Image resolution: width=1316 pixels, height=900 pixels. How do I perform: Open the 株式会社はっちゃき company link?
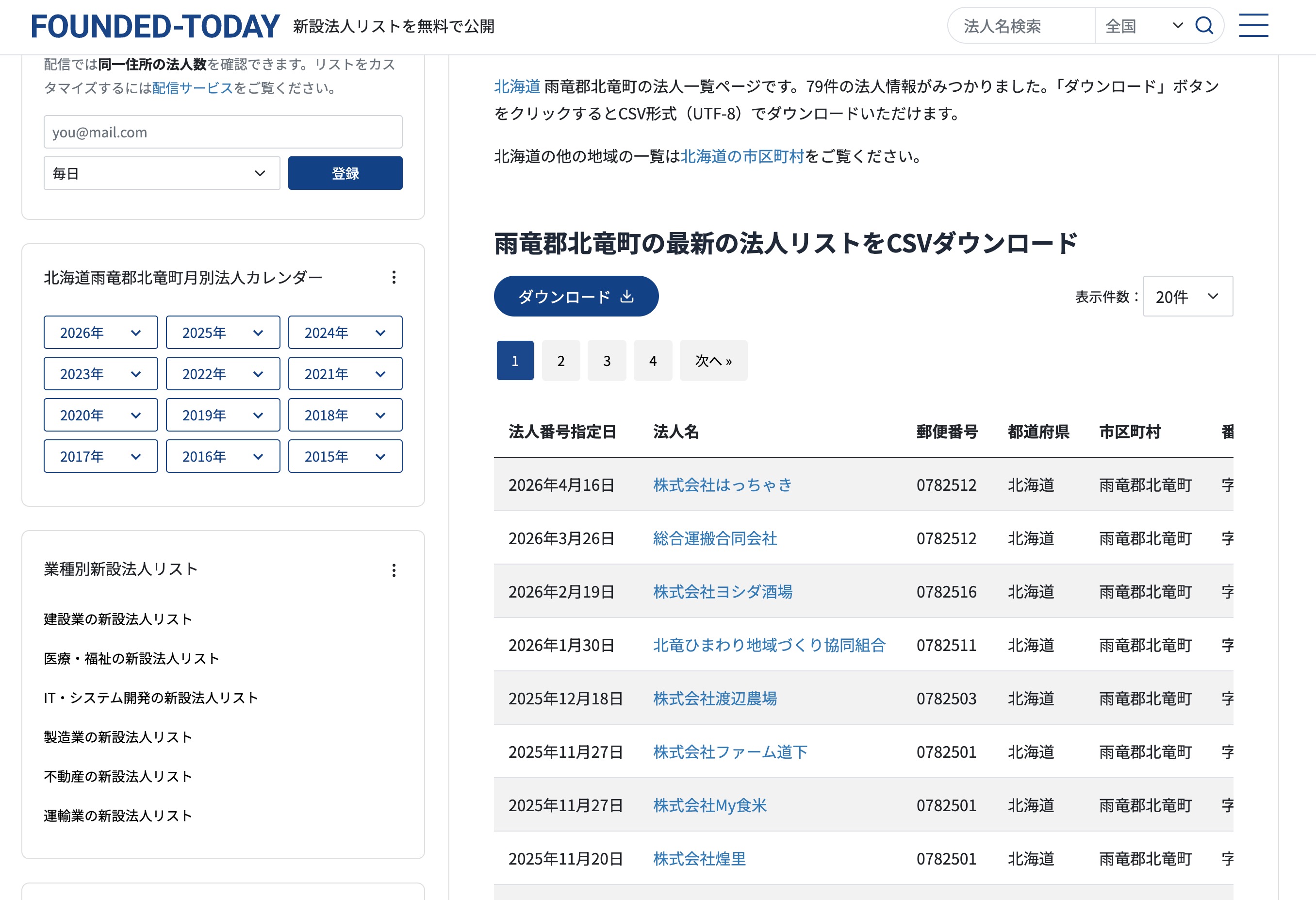point(722,484)
